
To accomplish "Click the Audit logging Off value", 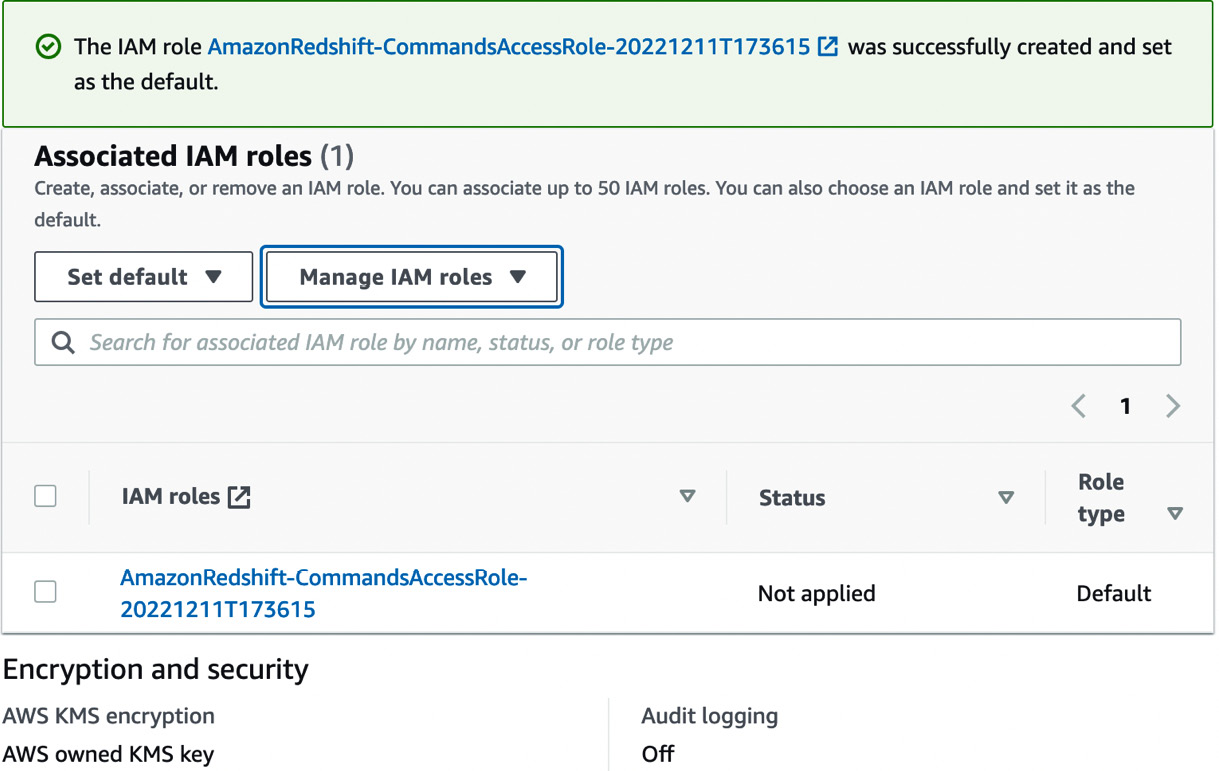I will (658, 754).
